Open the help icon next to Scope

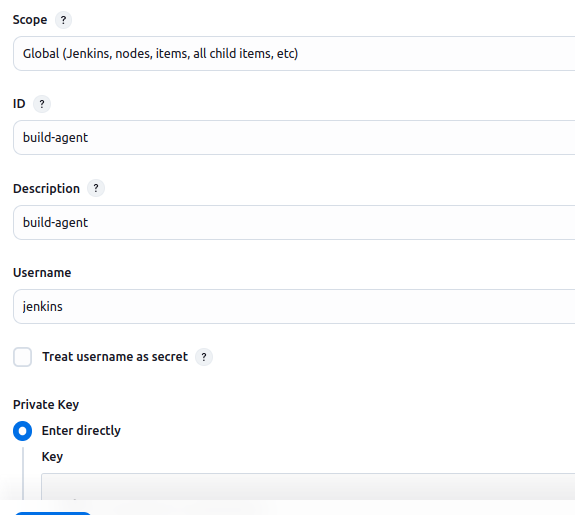tap(63, 20)
